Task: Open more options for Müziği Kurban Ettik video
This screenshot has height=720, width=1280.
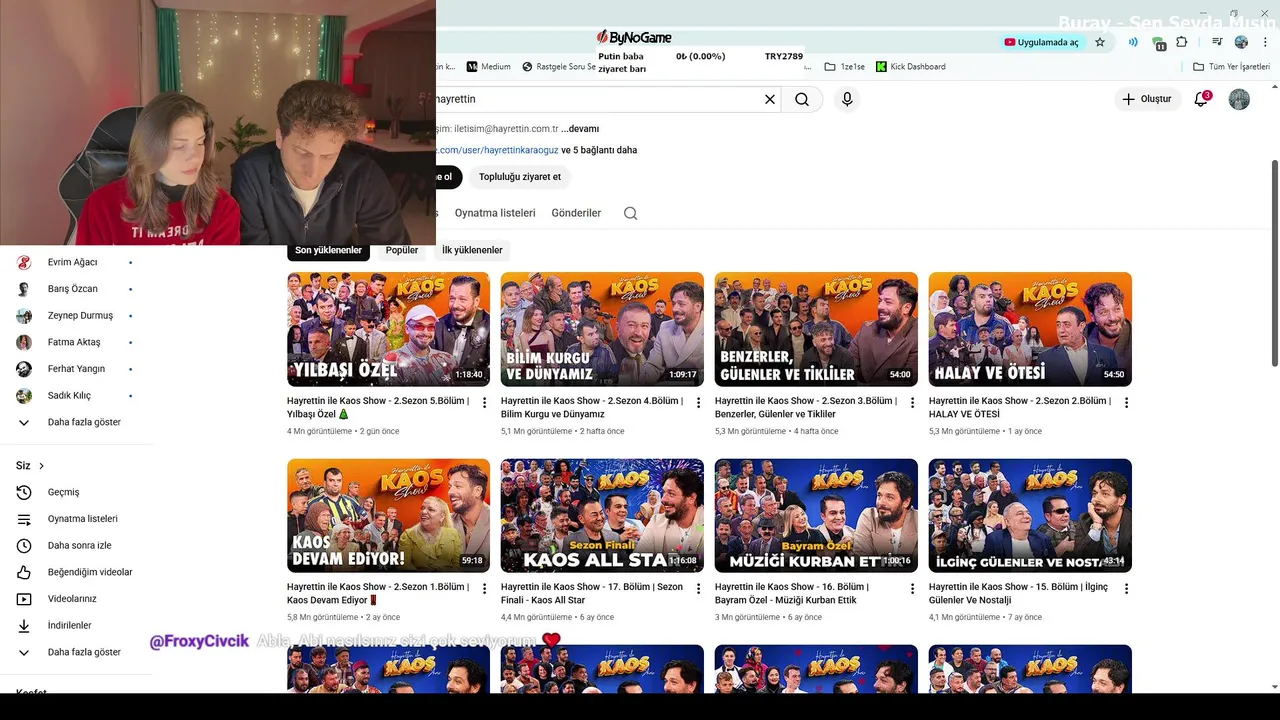Action: (913, 589)
